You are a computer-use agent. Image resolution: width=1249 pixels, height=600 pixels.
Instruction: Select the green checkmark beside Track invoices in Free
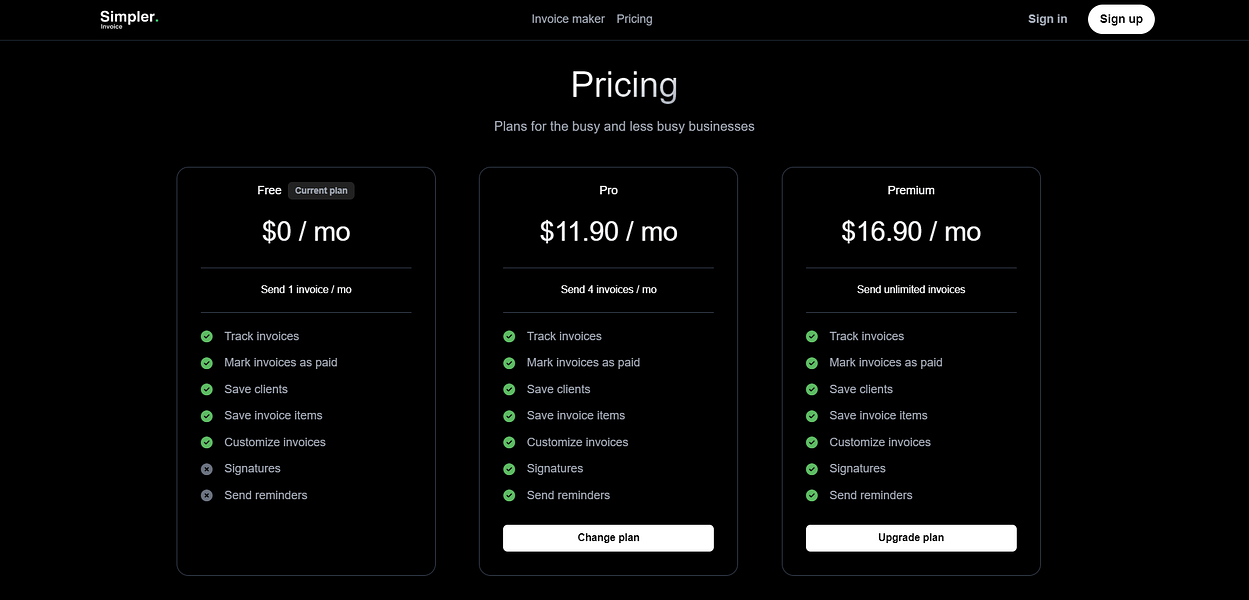tap(206, 336)
